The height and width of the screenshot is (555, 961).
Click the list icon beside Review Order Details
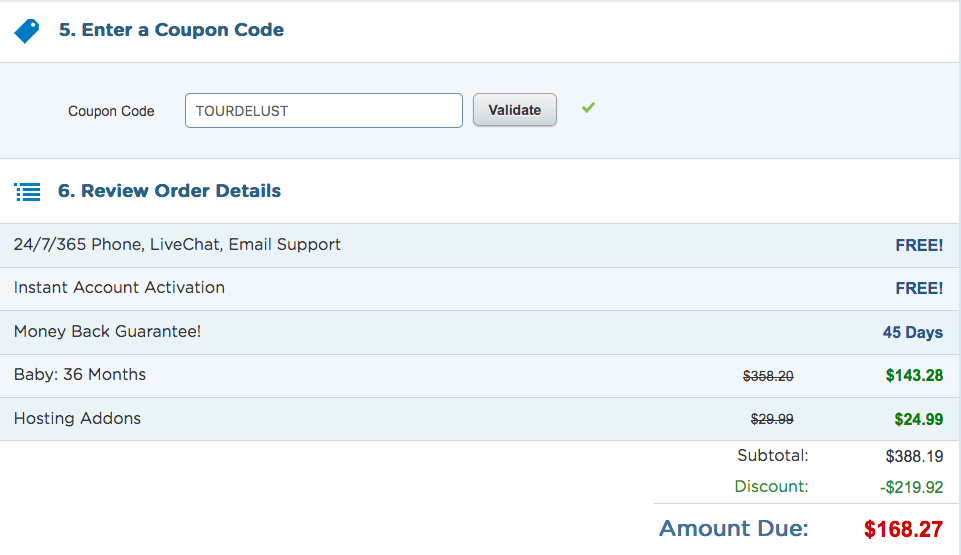(28, 191)
